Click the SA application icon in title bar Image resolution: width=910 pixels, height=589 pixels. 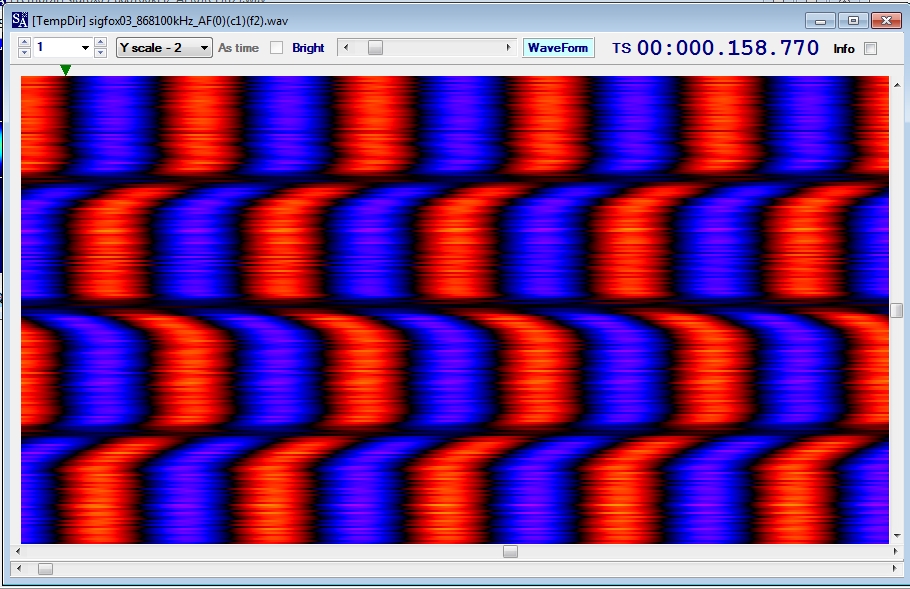(19, 20)
